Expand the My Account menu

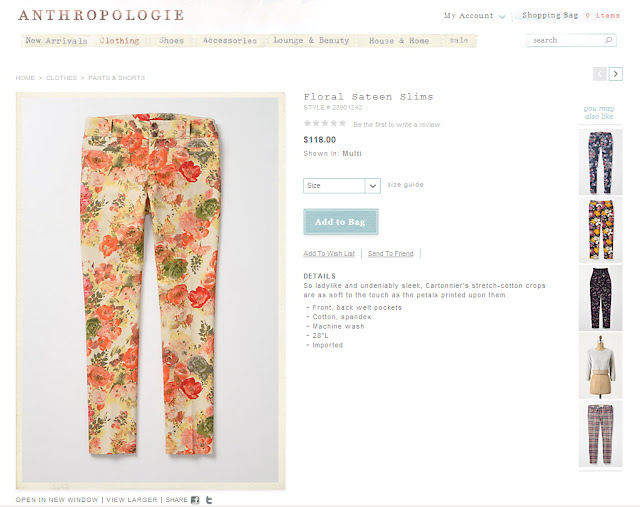(x=475, y=16)
